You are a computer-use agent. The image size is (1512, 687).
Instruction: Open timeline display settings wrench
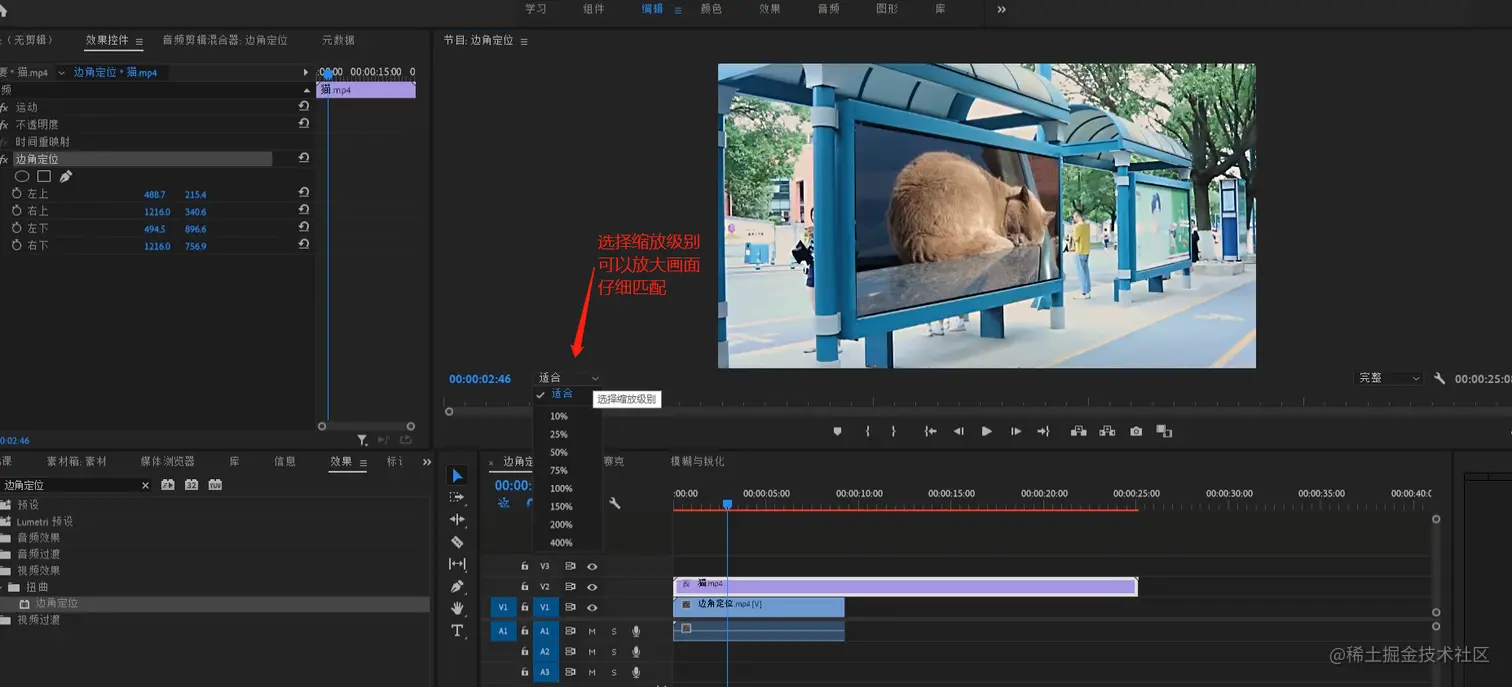click(x=614, y=503)
